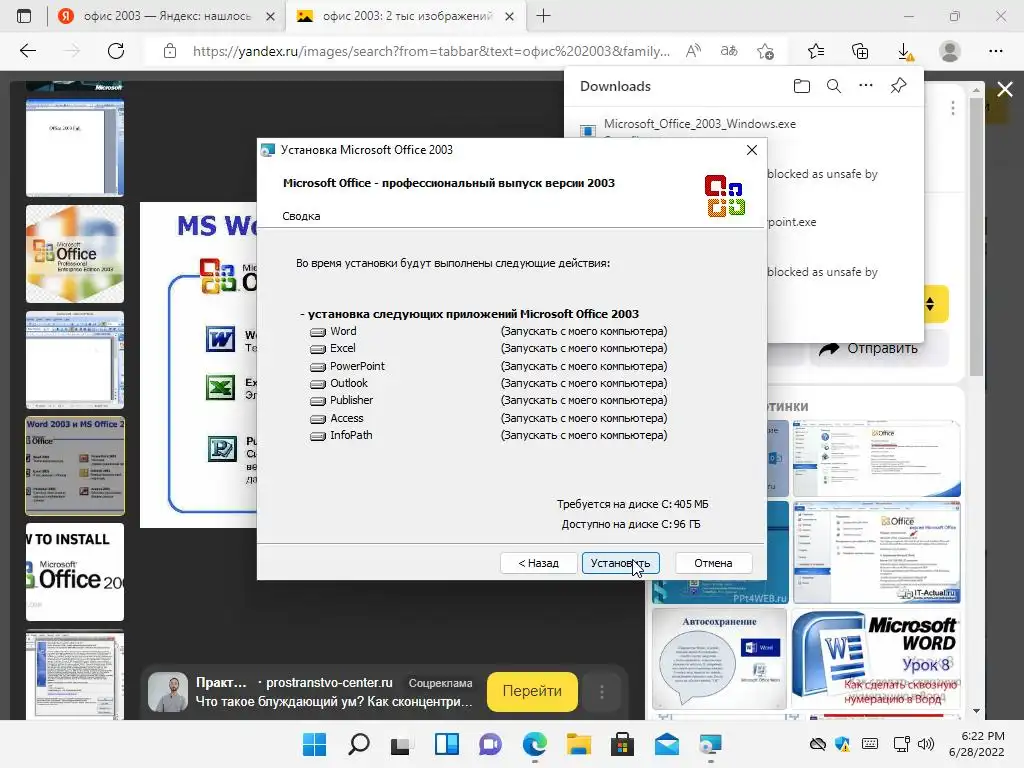This screenshot has height=768, width=1024.
Task: Select the Excel drive icon in the list
Action: [318, 349]
